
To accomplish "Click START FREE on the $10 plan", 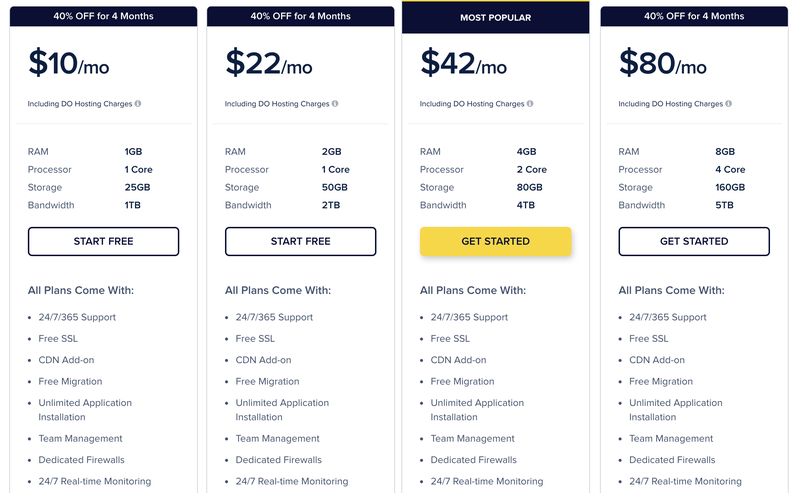I will pyautogui.click(x=104, y=241).
